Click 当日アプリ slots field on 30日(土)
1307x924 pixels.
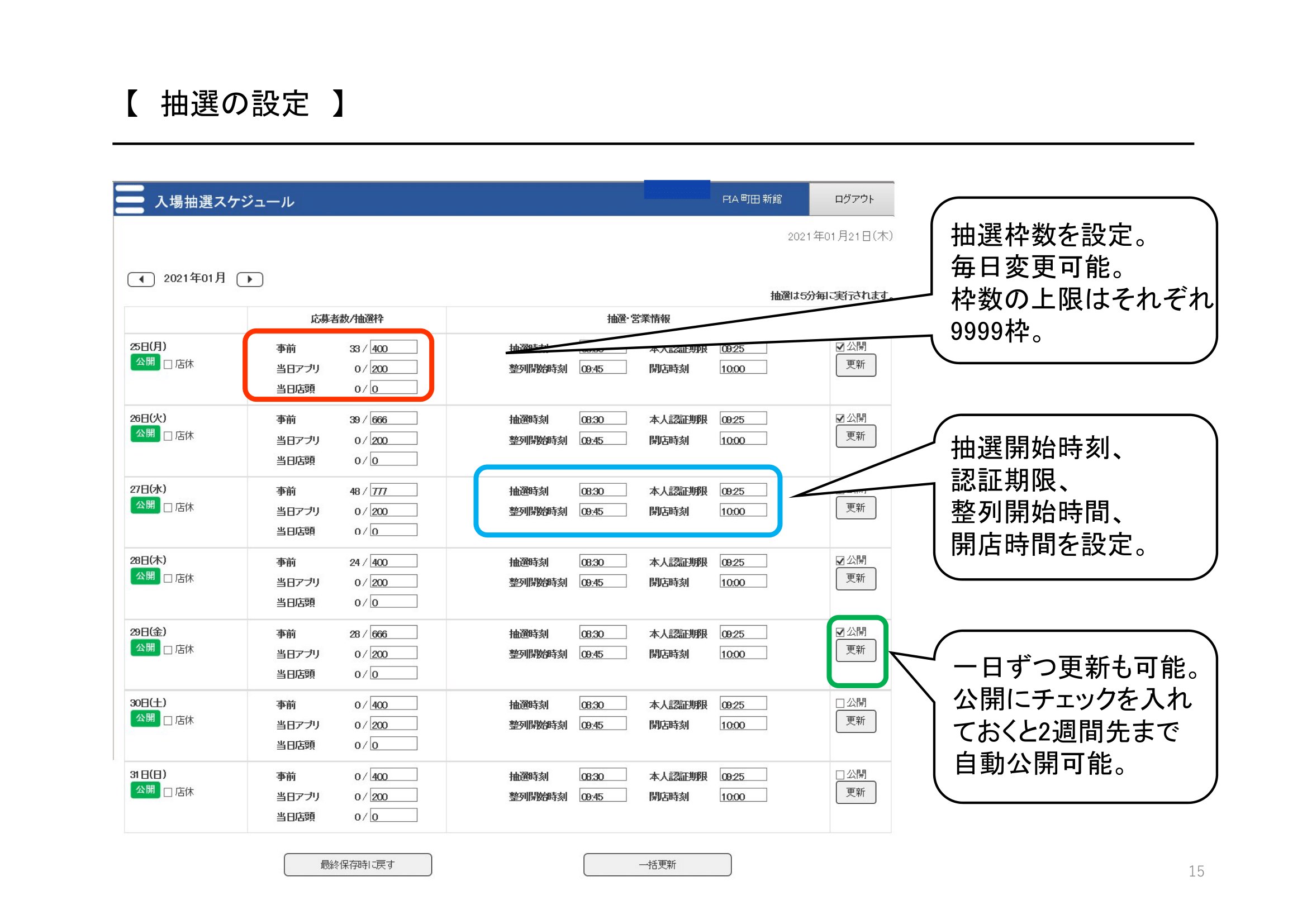pyautogui.click(x=393, y=725)
